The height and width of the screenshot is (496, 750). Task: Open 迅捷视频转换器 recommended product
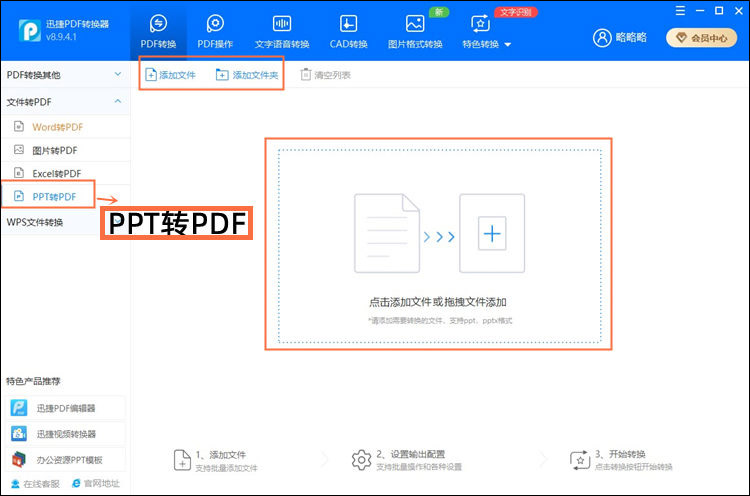pyautogui.click(x=66, y=434)
